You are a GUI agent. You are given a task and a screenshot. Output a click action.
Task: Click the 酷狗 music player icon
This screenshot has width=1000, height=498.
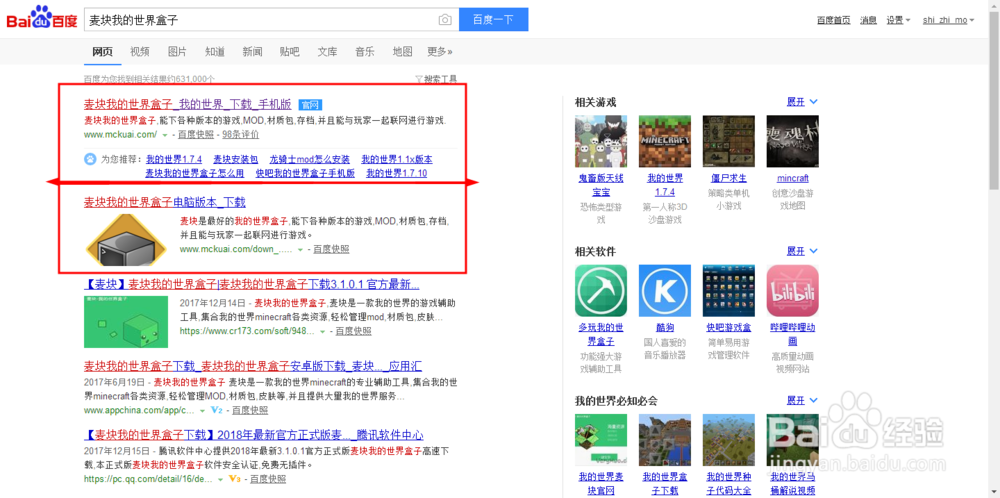coord(665,291)
